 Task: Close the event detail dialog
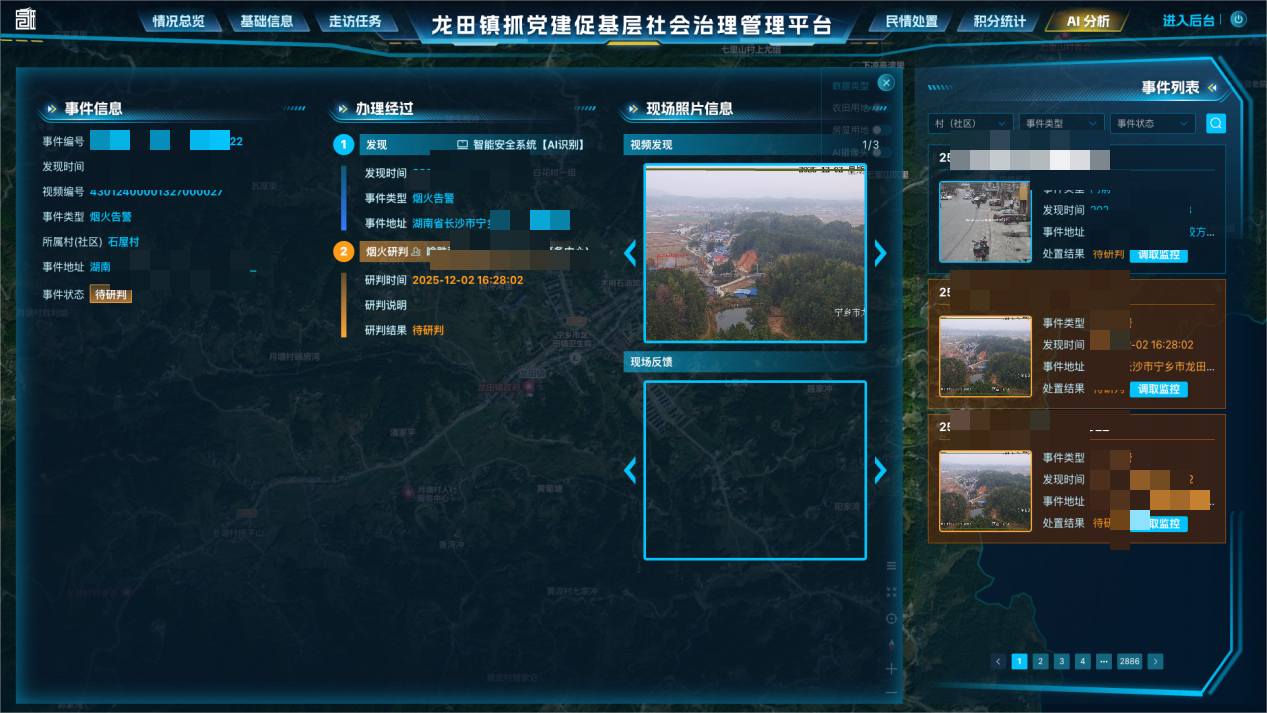click(x=885, y=83)
